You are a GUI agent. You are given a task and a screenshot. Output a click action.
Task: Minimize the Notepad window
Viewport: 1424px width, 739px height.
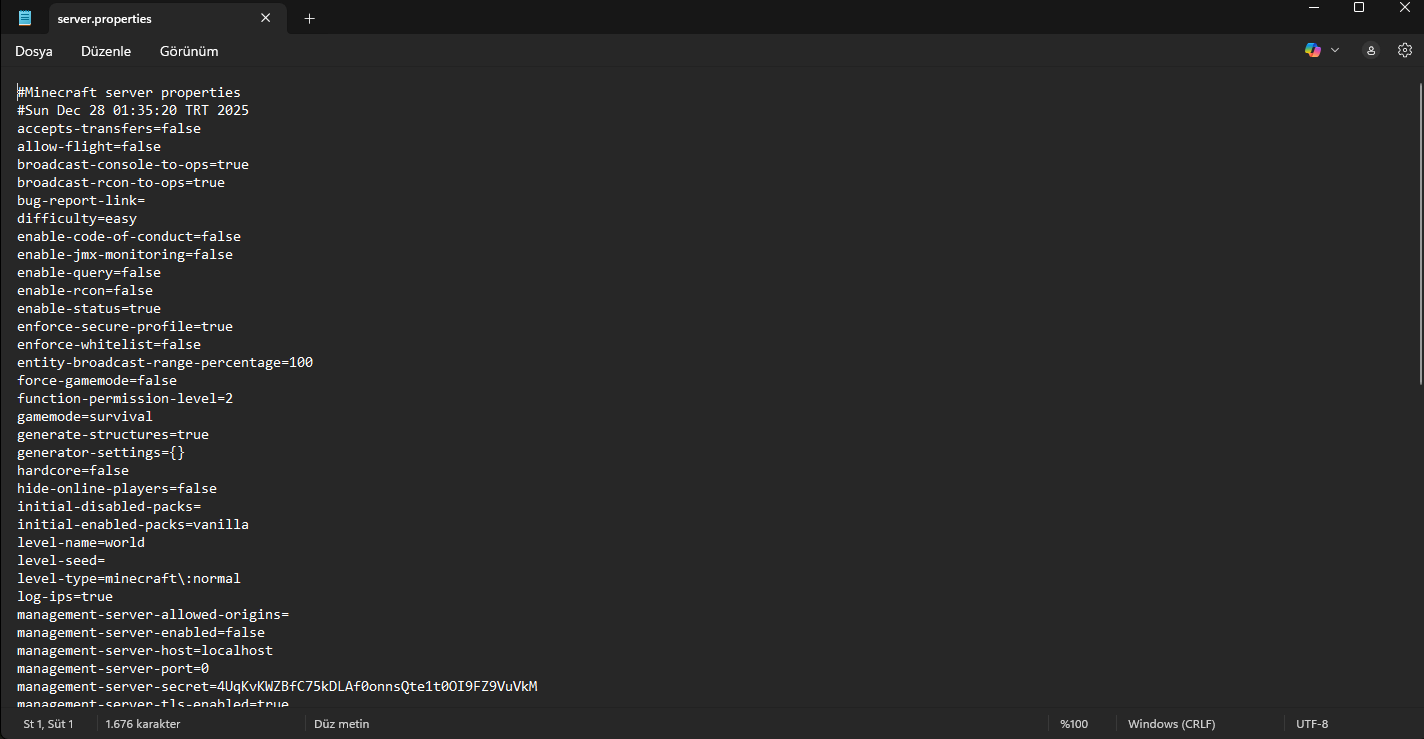(1313, 8)
